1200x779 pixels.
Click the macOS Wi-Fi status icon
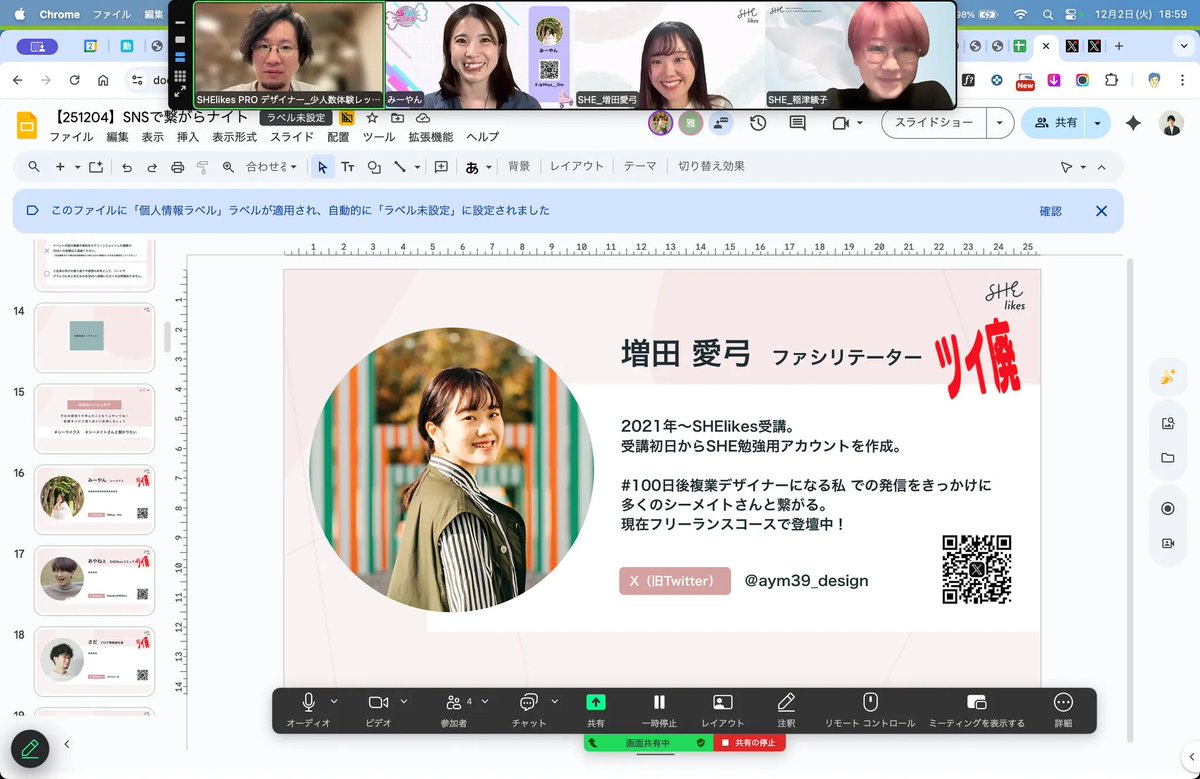pos(1020,15)
